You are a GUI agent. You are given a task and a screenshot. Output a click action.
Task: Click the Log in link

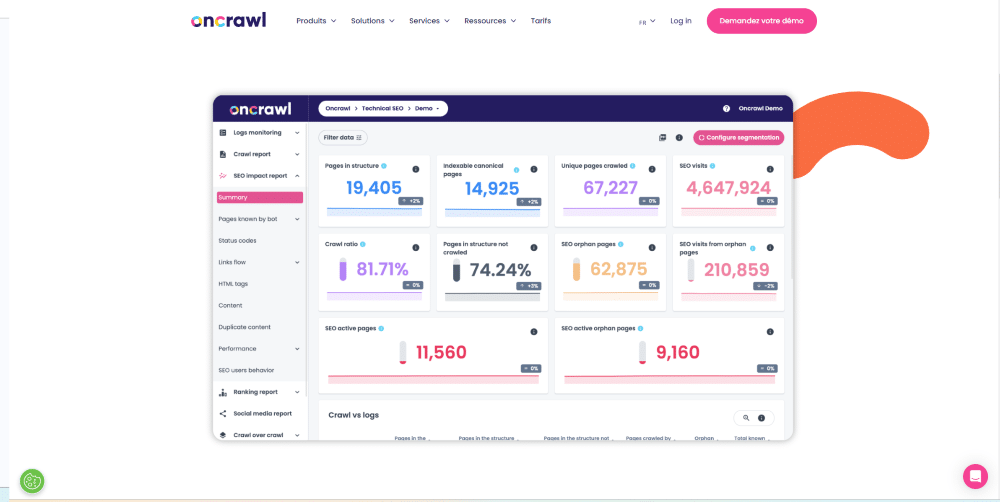tap(680, 20)
